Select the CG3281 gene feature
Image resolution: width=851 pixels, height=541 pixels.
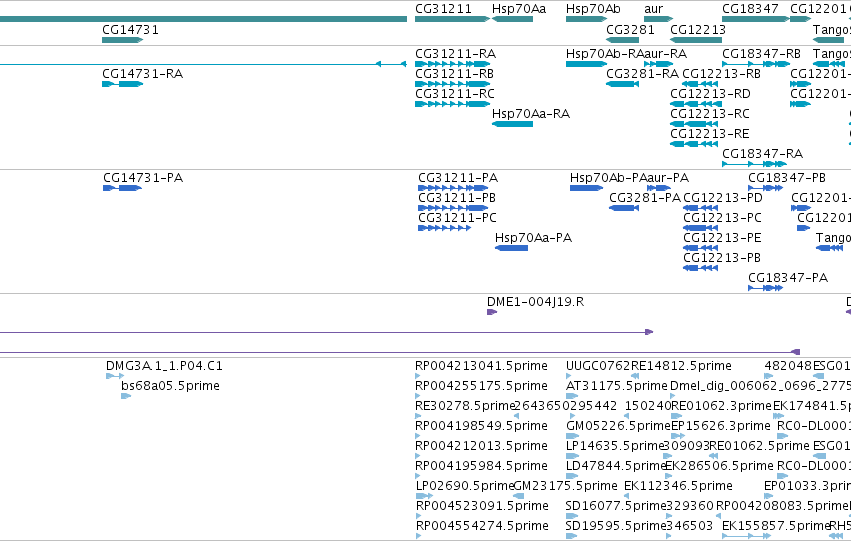coord(623,40)
